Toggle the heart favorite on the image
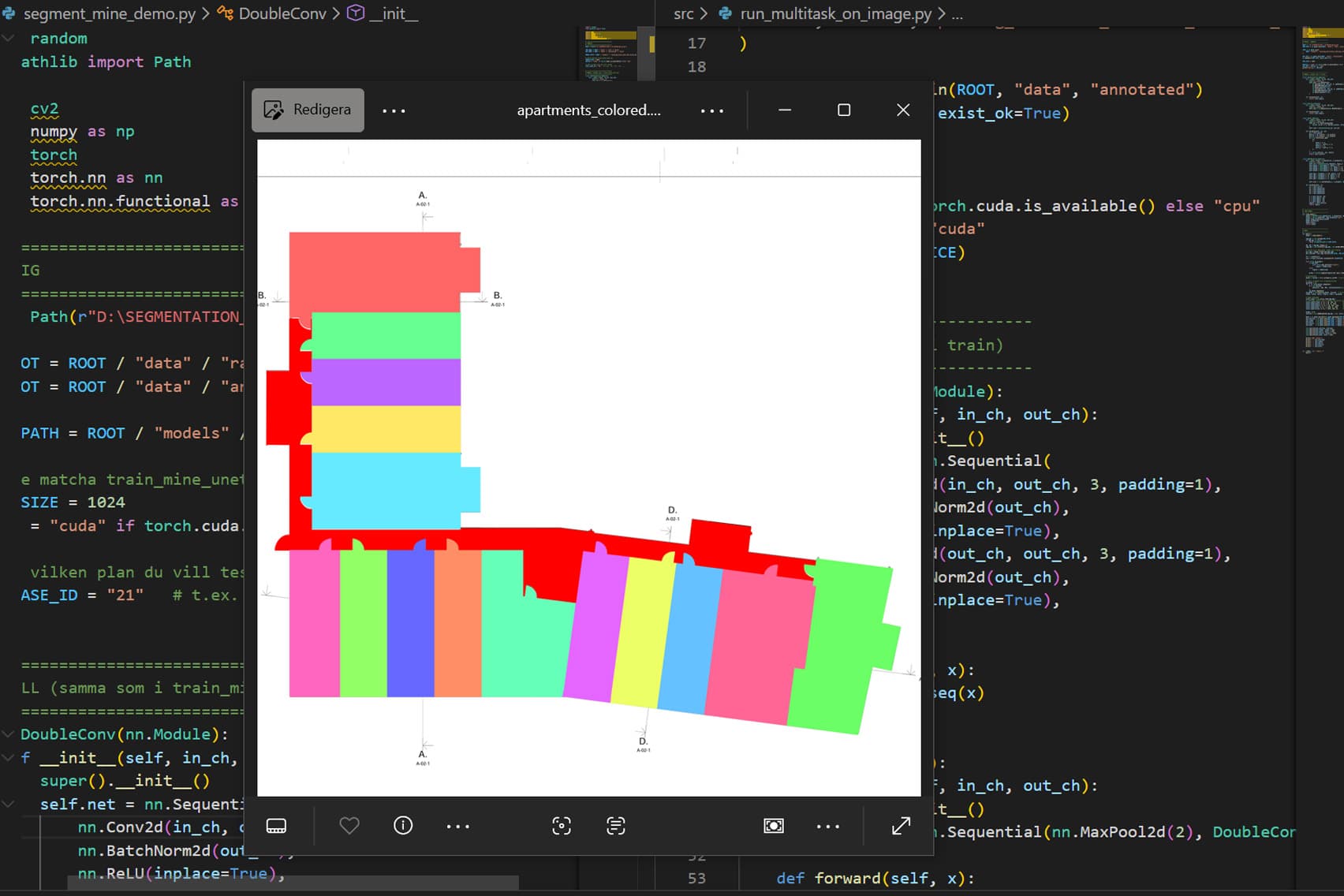 click(x=349, y=826)
